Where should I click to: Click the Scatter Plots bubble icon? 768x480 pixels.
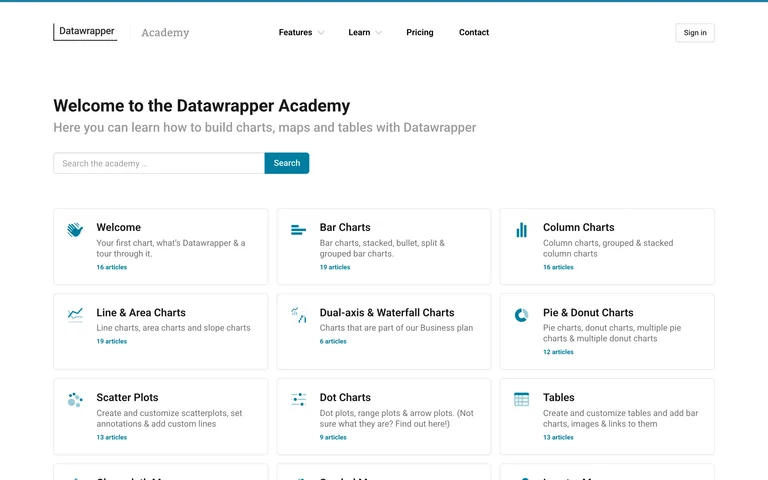tap(75, 400)
